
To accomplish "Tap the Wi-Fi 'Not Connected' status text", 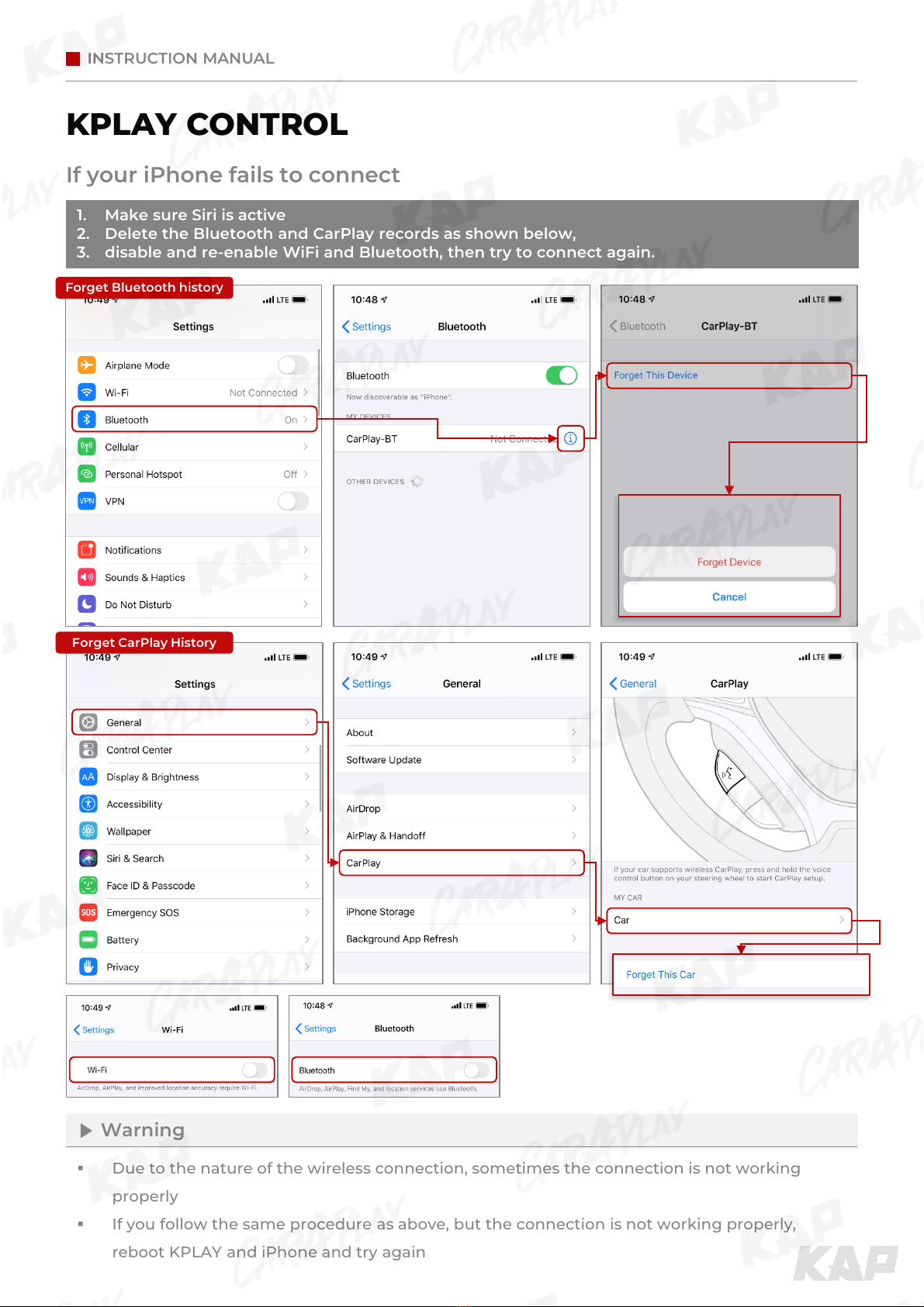I will [x=263, y=392].
